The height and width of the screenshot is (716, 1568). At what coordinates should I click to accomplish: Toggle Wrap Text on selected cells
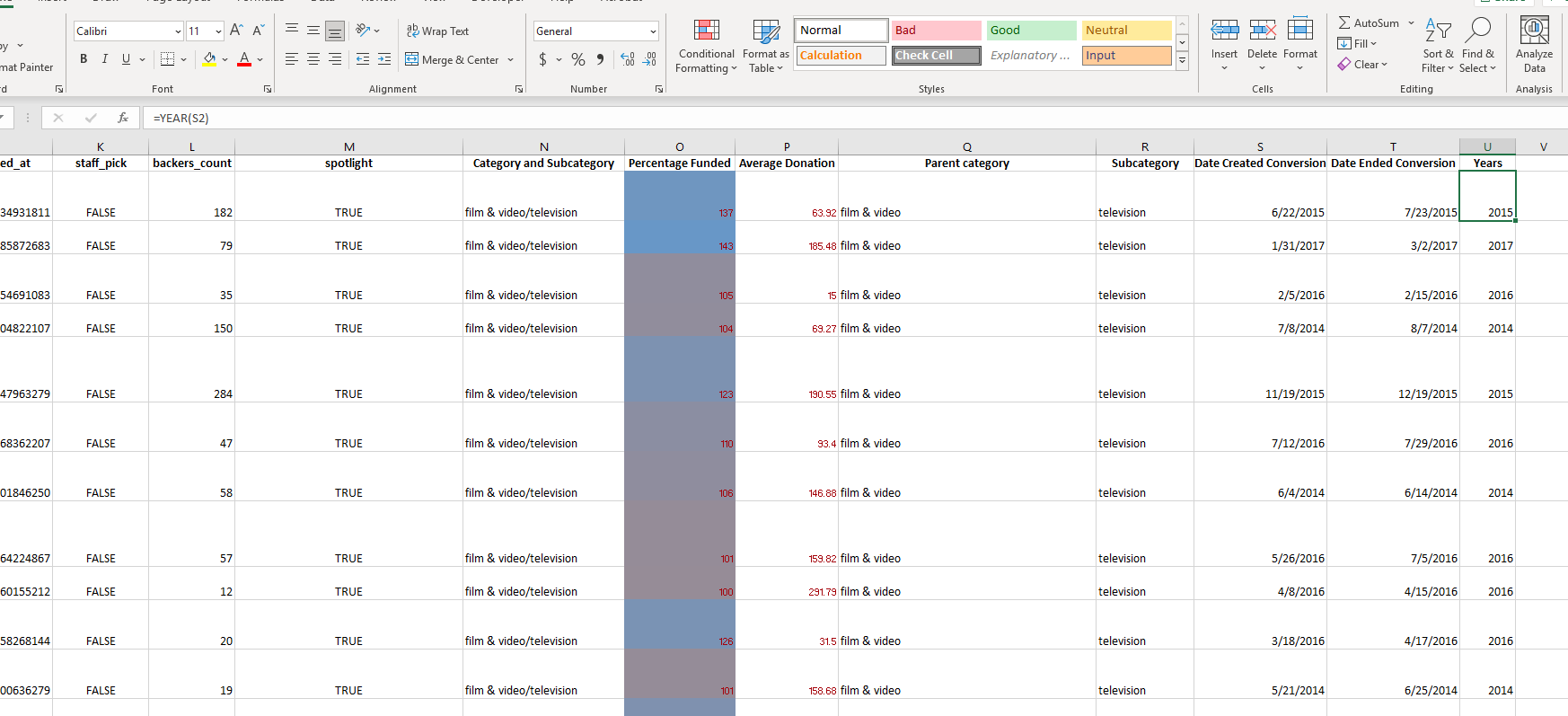437,31
